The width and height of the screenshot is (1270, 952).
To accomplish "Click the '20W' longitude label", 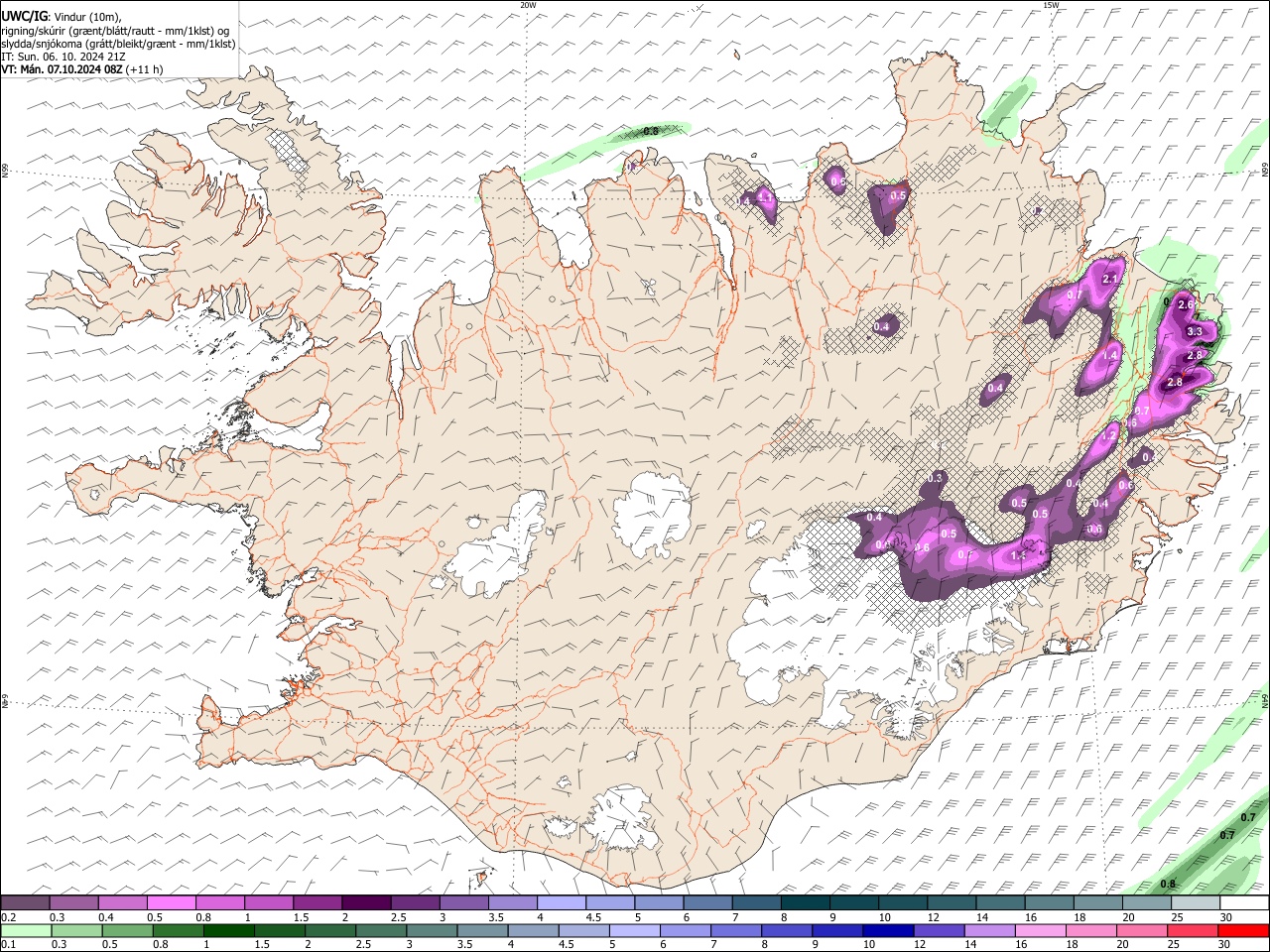I will coord(528,5).
